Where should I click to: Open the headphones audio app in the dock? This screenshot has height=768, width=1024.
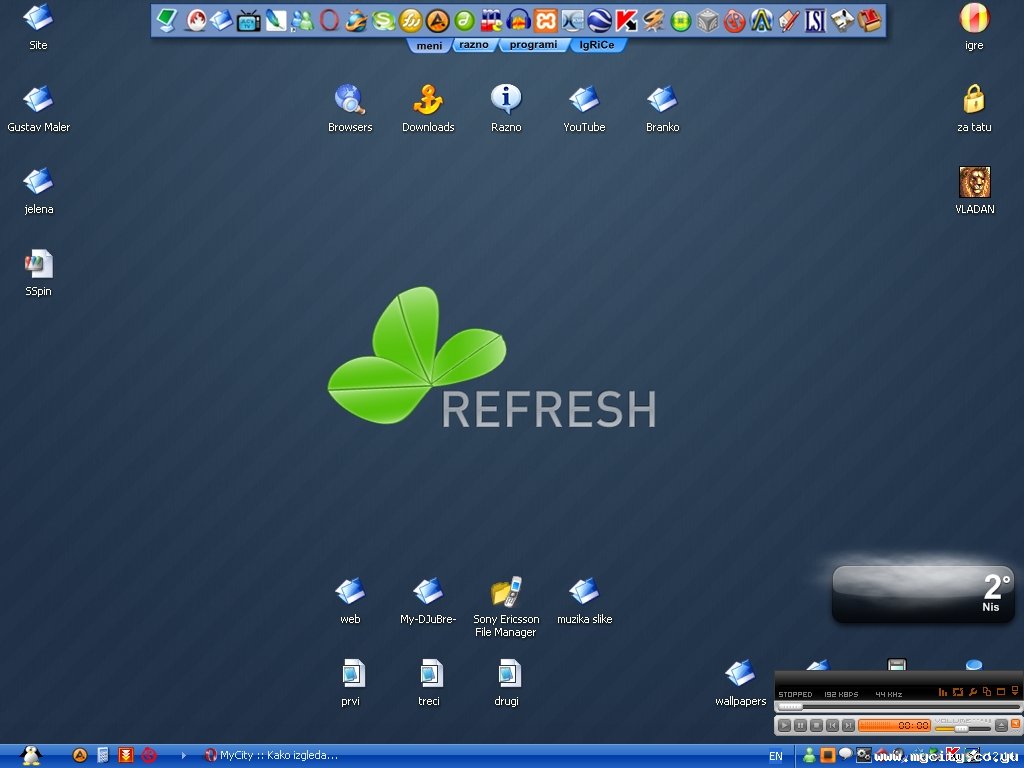click(x=519, y=21)
